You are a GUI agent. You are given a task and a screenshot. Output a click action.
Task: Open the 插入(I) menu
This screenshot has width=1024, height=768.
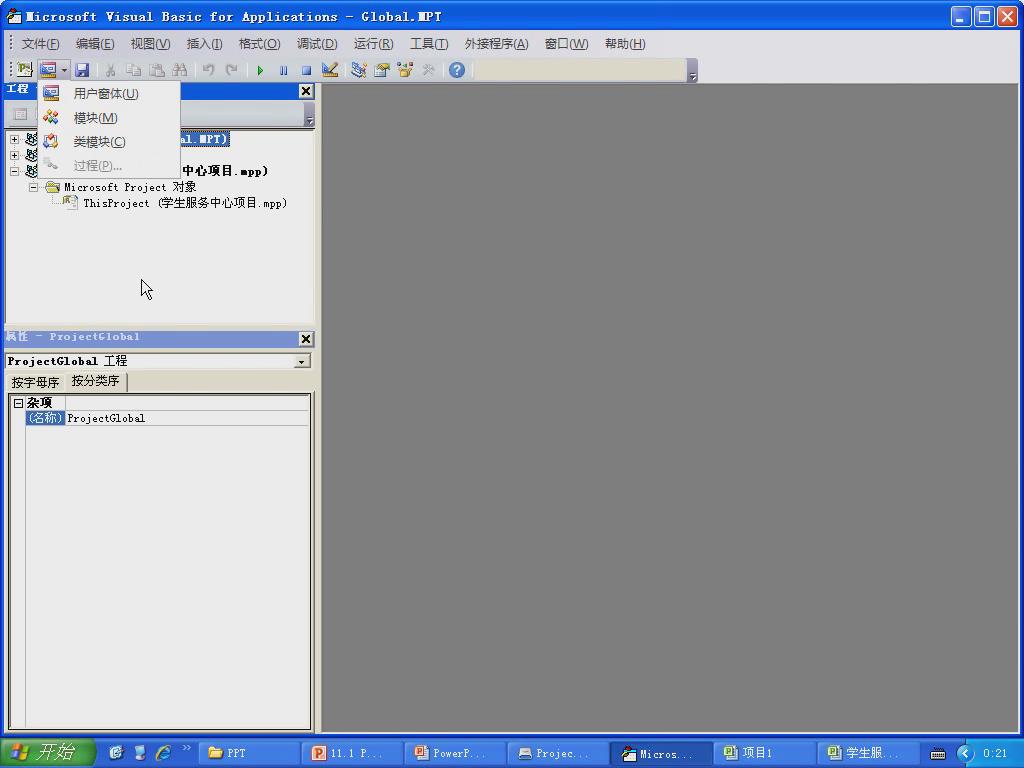(x=204, y=44)
